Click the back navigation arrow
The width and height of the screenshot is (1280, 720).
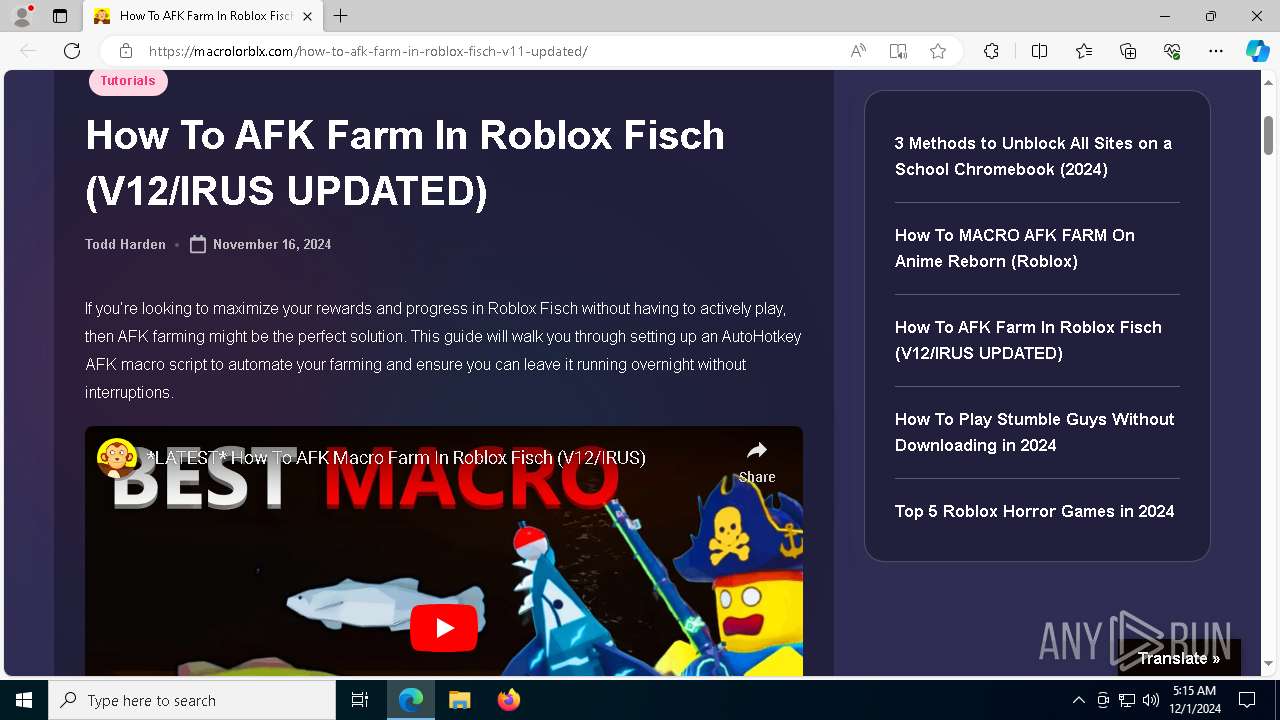(28, 51)
